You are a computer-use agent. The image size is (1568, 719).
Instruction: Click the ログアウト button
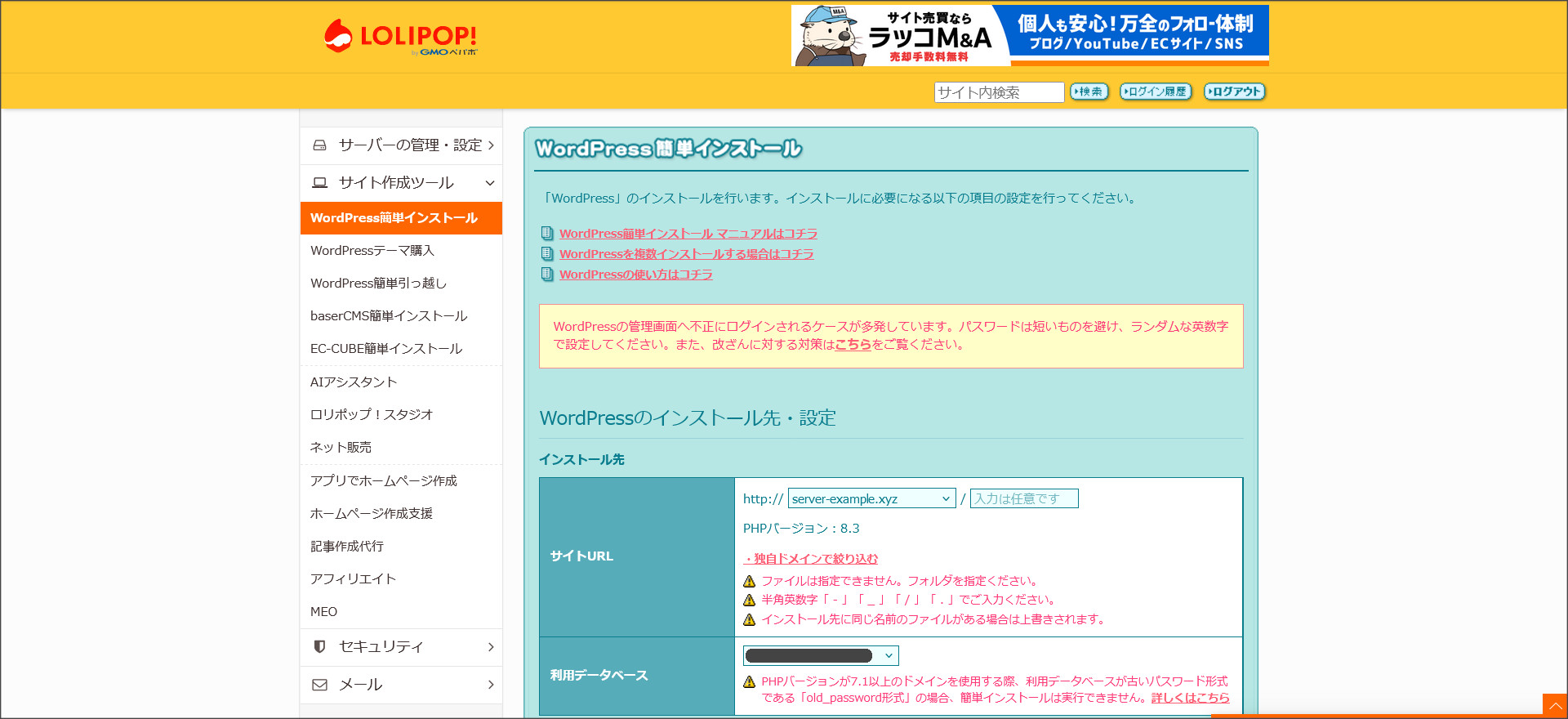(1235, 92)
